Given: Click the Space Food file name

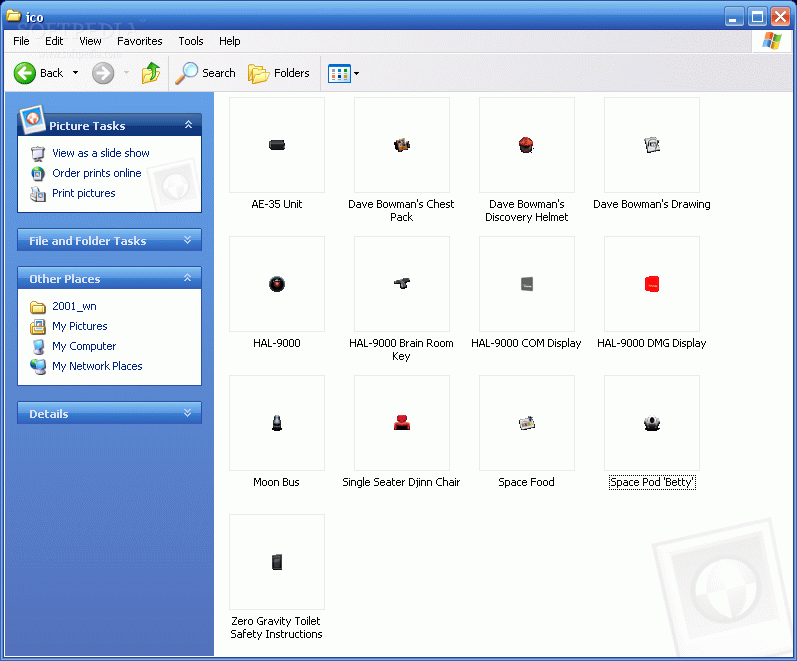Looking at the screenshot, I should coord(527,482).
